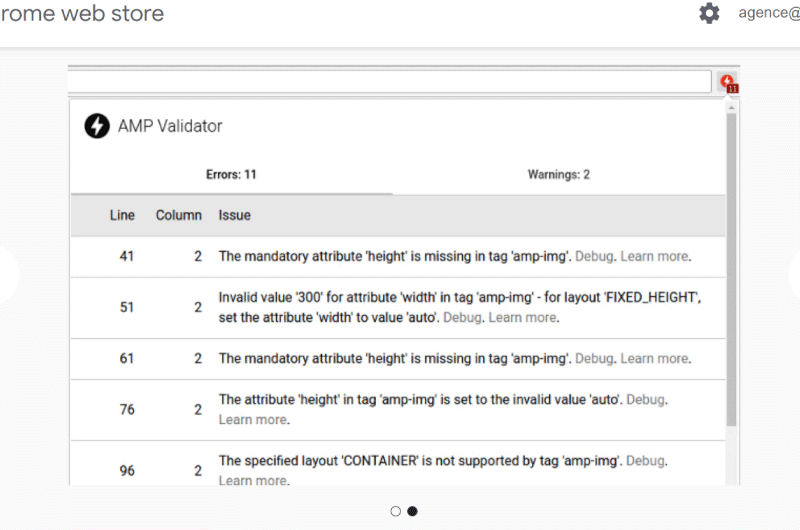Click line number 76 cell
This screenshot has height=530, width=800.
127,410
